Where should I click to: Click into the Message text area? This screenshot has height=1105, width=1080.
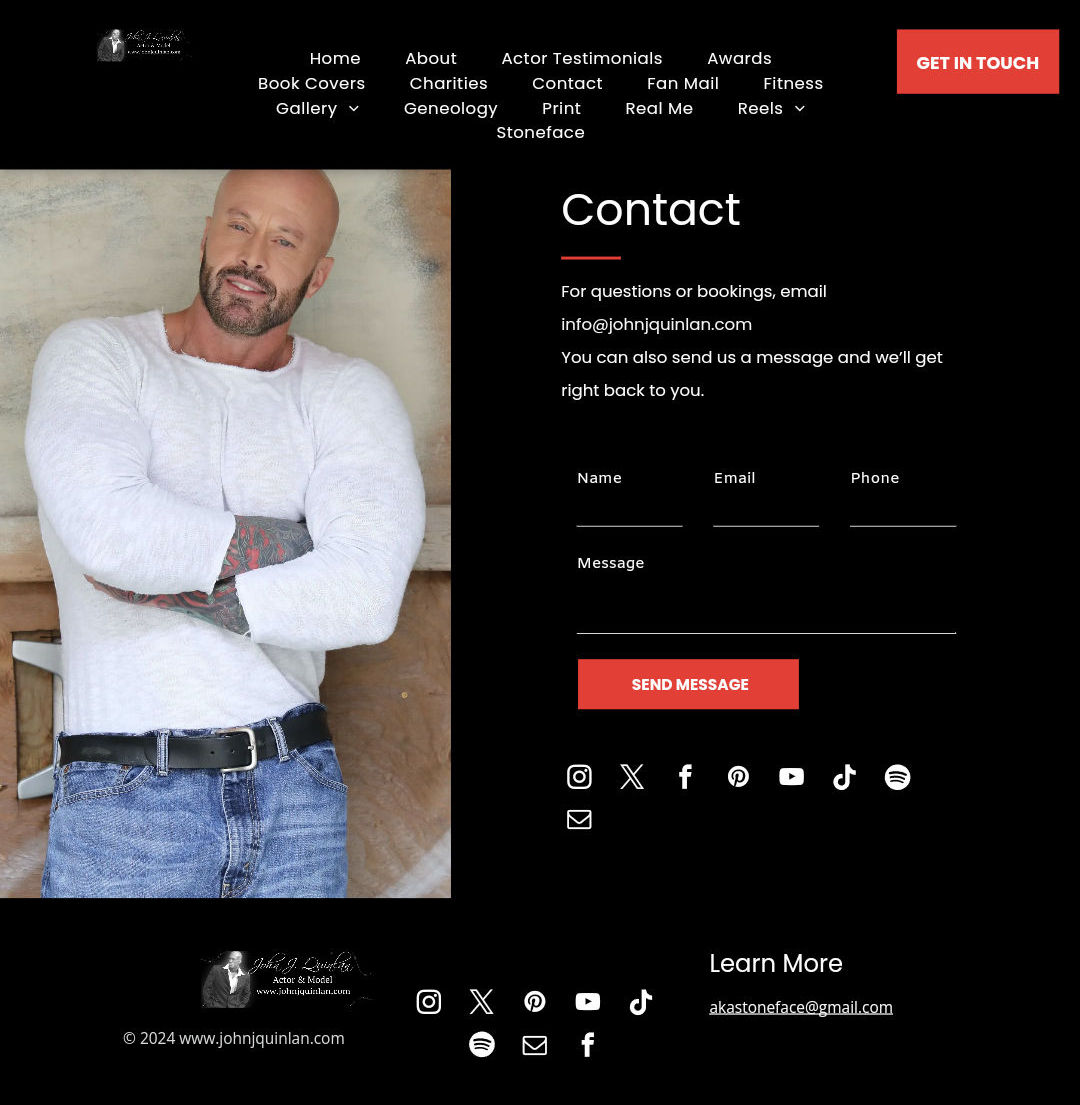point(766,606)
